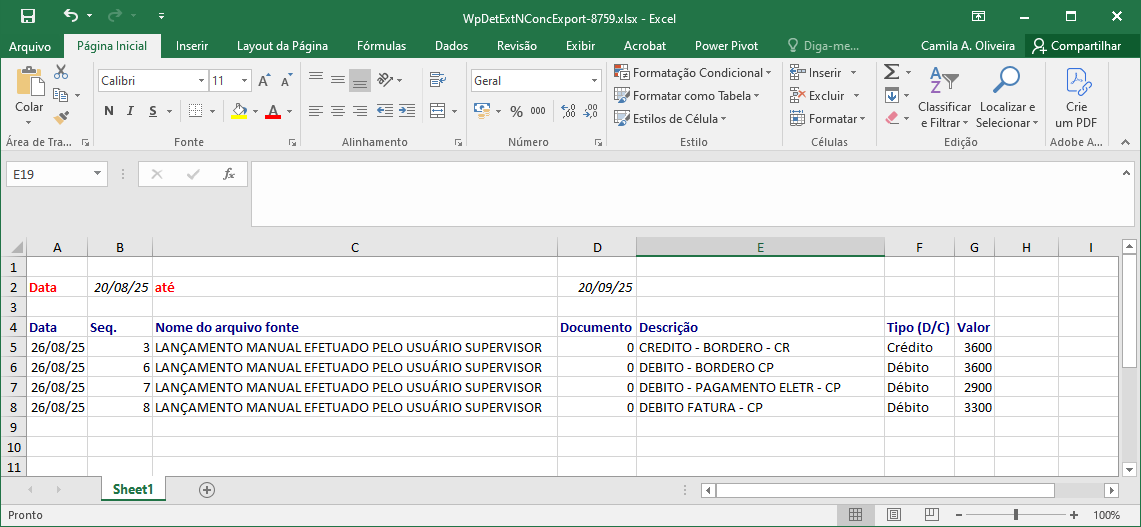This screenshot has height=527, width=1141.
Task: Click the Save icon in quick access toolbar
Action: click(27, 16)
